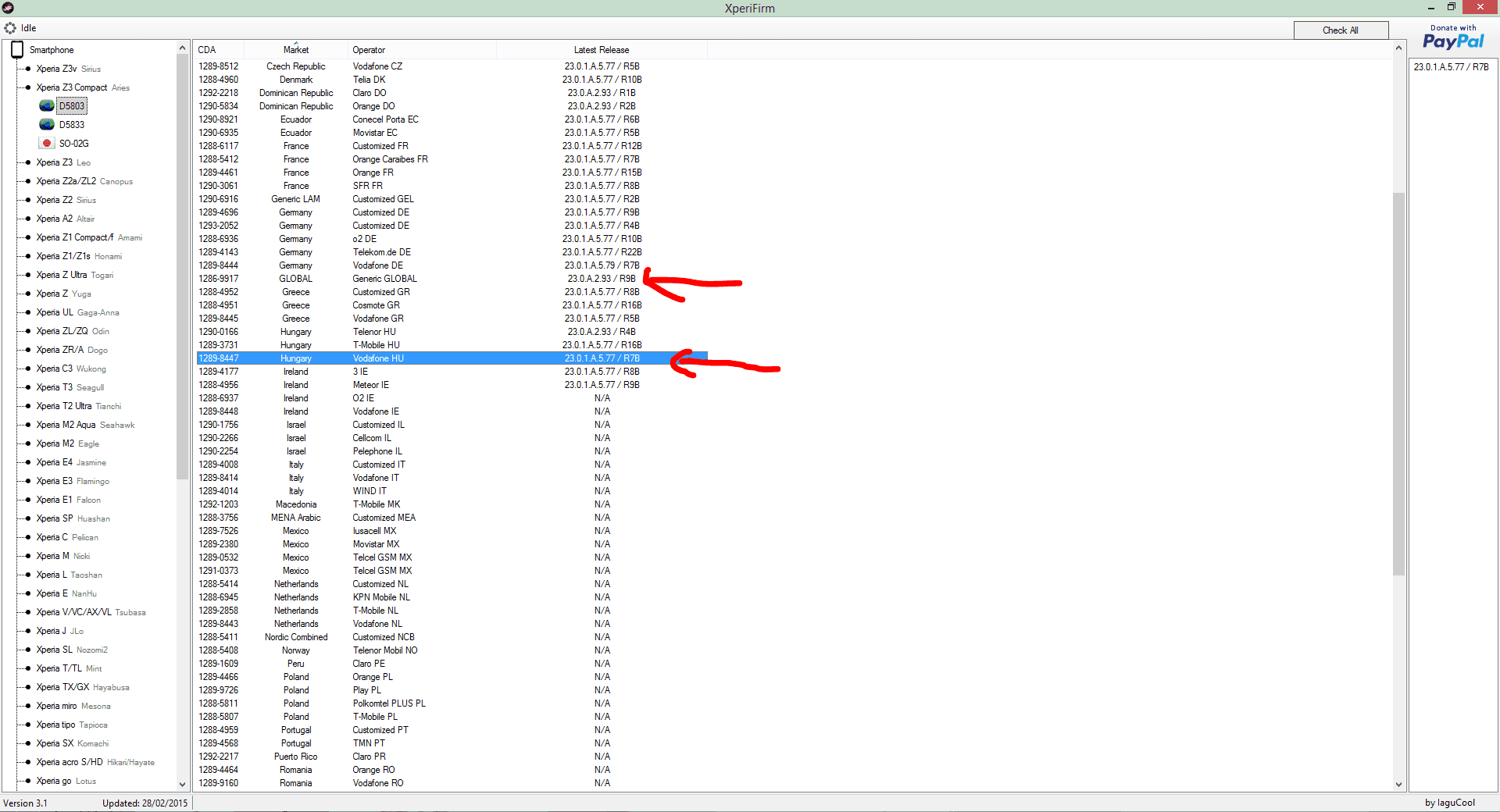
Task: Select the Generic GLOBAL row
Action: (x=452, y=279)
